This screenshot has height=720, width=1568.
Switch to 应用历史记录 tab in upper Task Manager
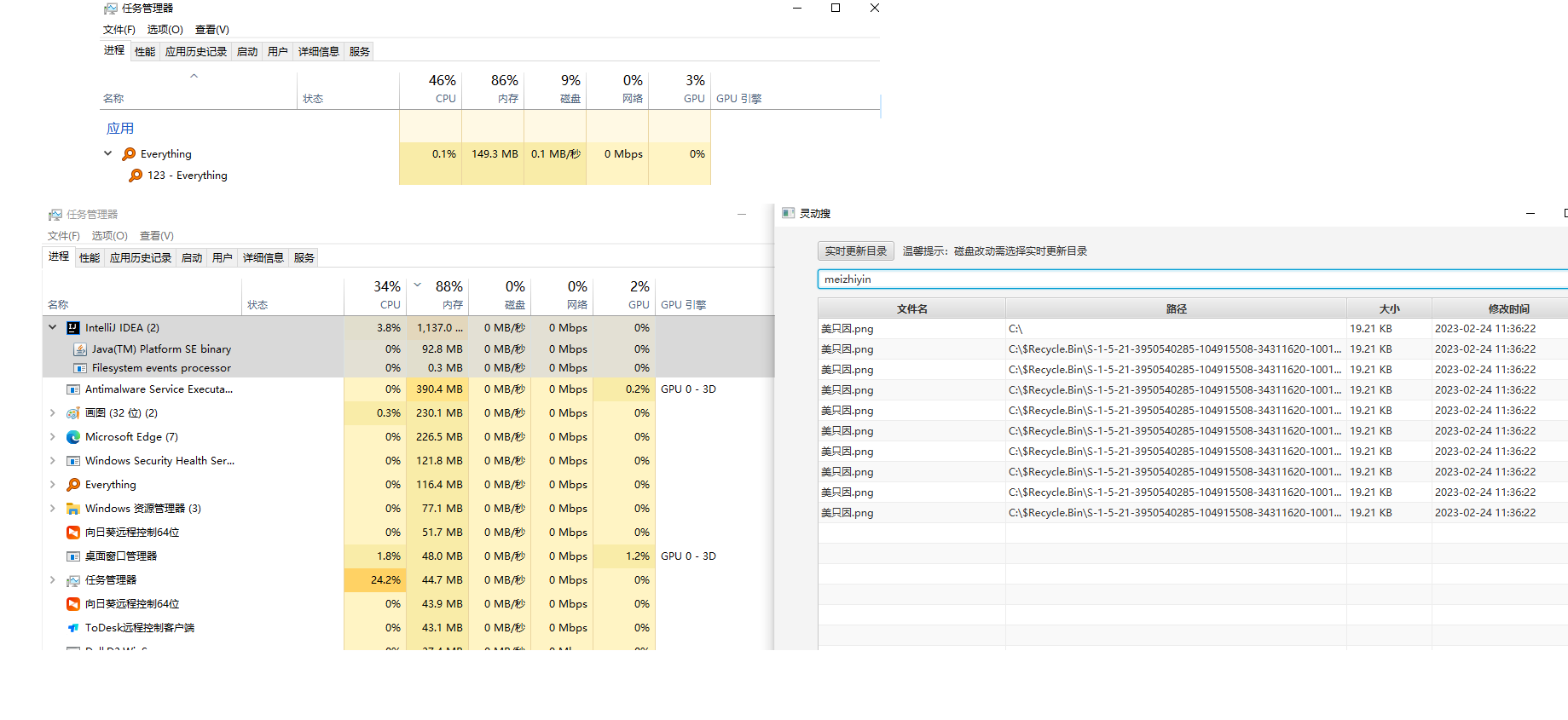(x=196, y=52)
